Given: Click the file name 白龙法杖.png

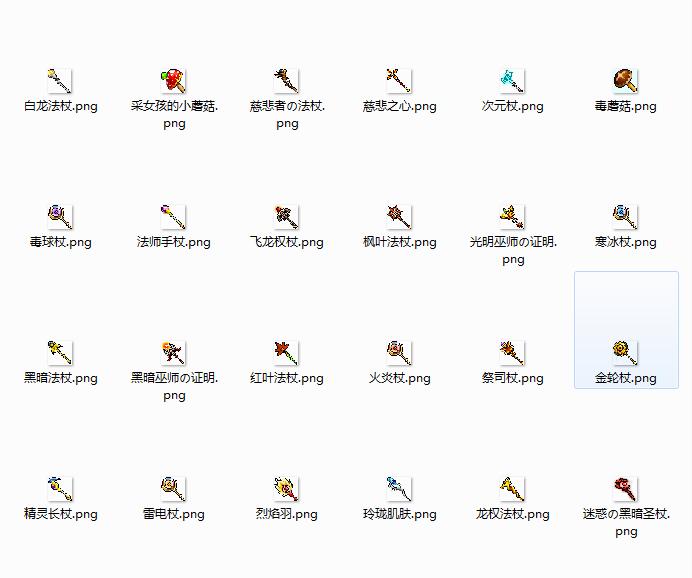Looking at the screenshot, I should pyautogui.click(x=60, y=106).
